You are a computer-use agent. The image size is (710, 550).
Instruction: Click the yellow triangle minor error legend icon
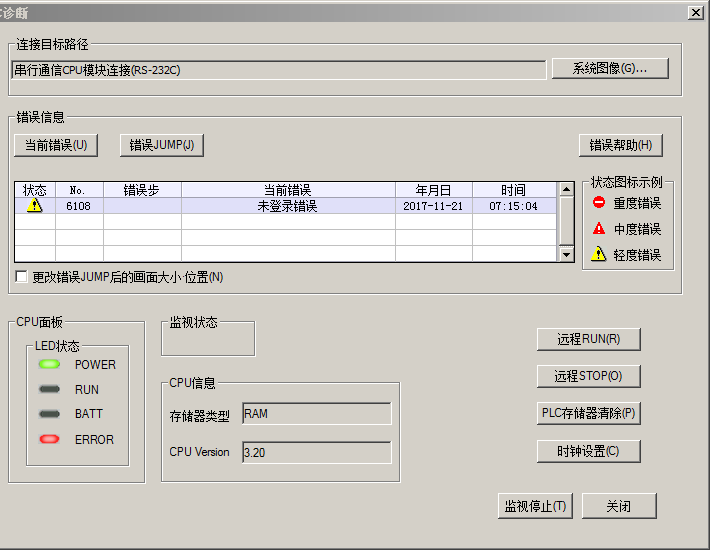pyautogui.click(x=599, y=255)
